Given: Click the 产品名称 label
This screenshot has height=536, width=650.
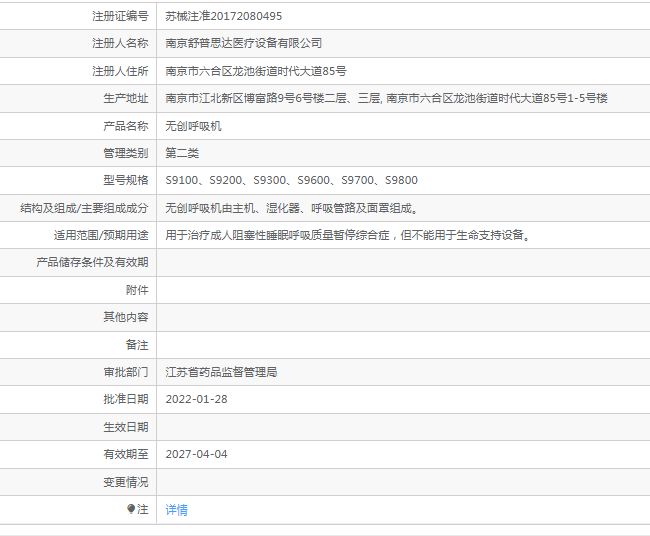Looking at the screenshot, I should pyautogui.click(x=126, y=126).
